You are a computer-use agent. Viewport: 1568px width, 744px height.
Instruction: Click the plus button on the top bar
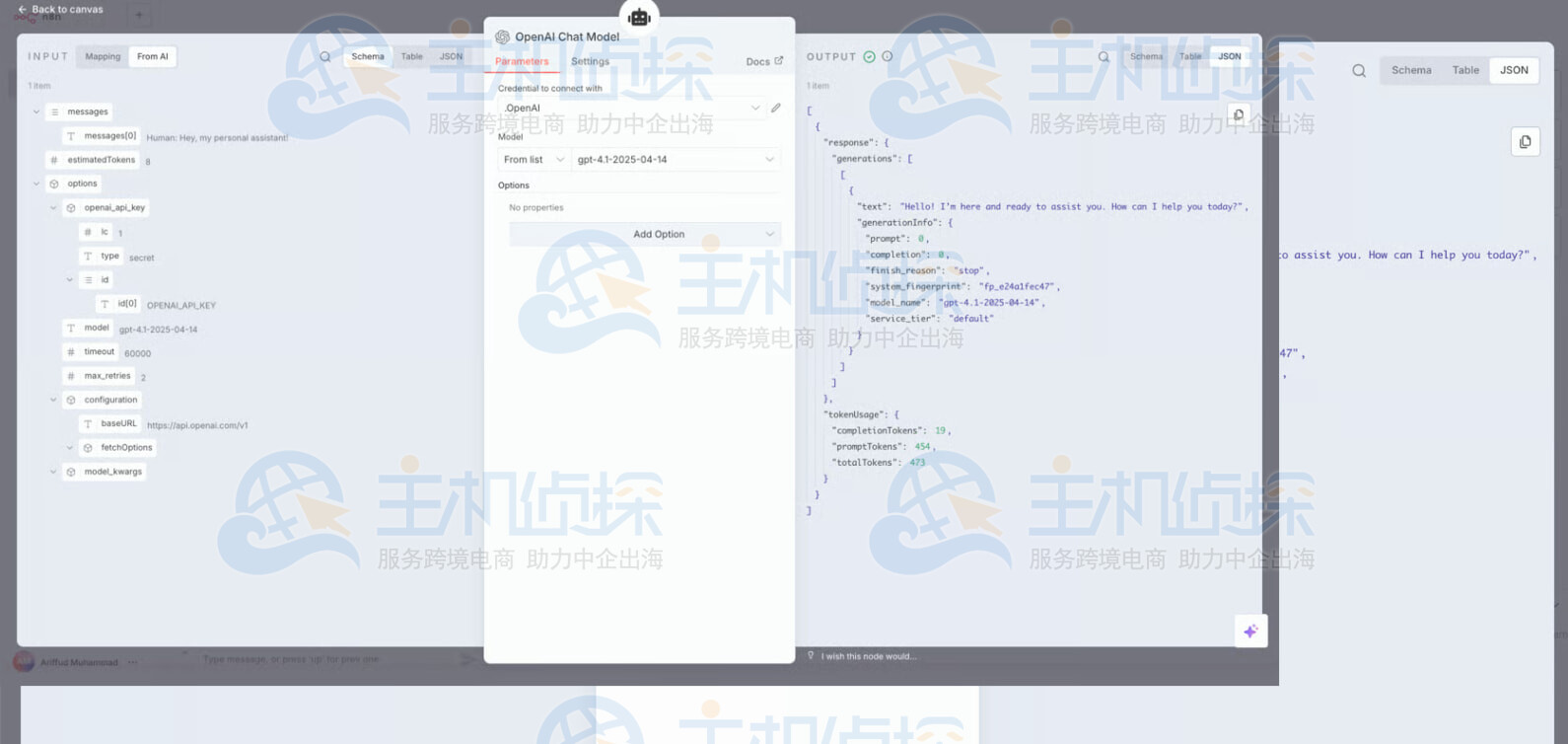(x=138, y=15)
